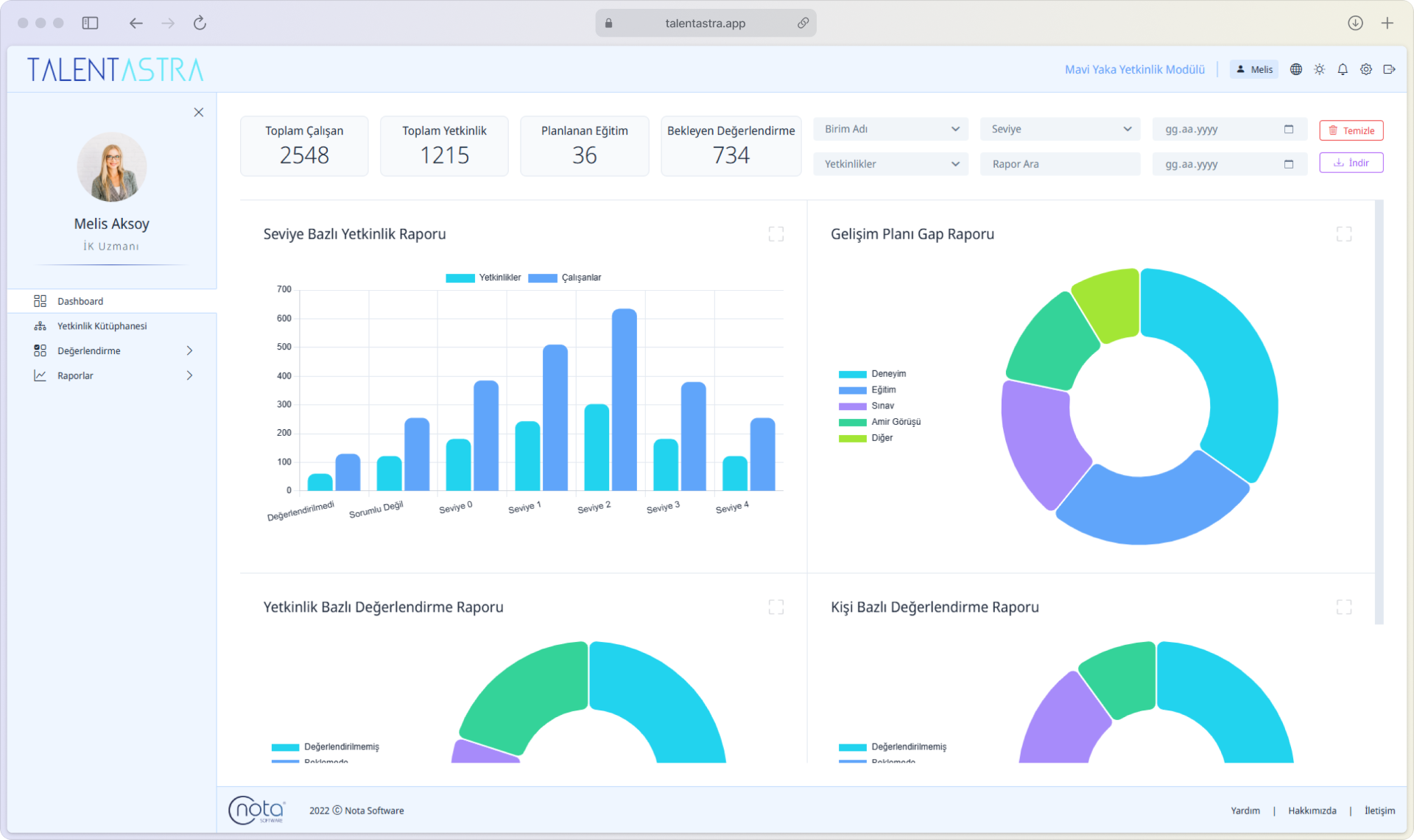Viewport: 1414px width, 840px height.
Task: Maximize Kişi Bazlı Değerlendirme Raporu chart
Action: point(1343,607)
